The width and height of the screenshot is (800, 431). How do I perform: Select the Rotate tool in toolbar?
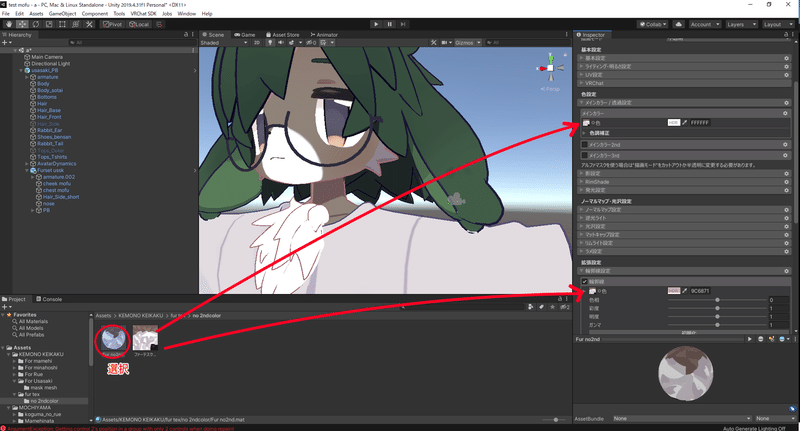click(35, 24)
